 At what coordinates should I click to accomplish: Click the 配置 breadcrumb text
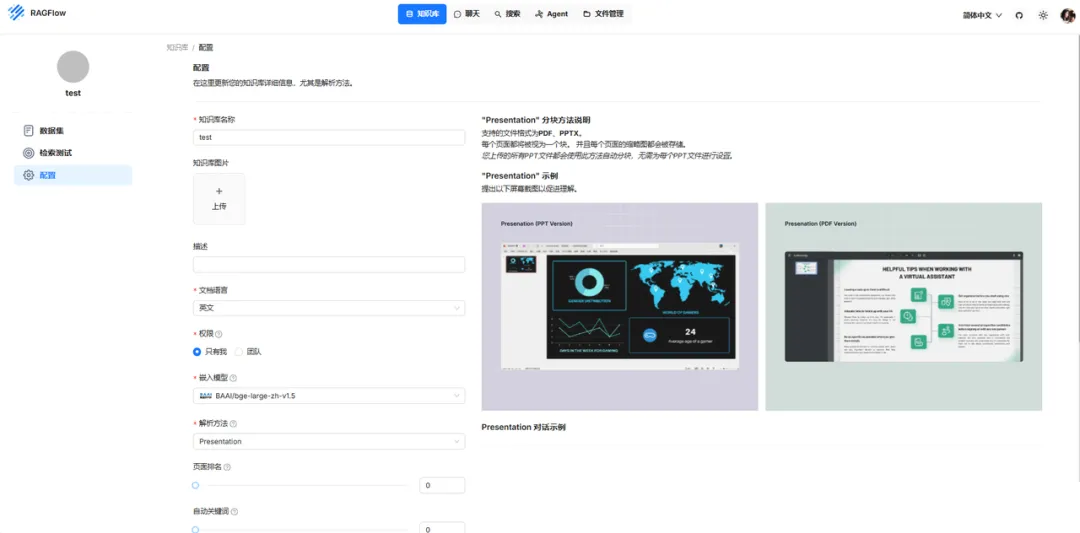tap(206, 48)
